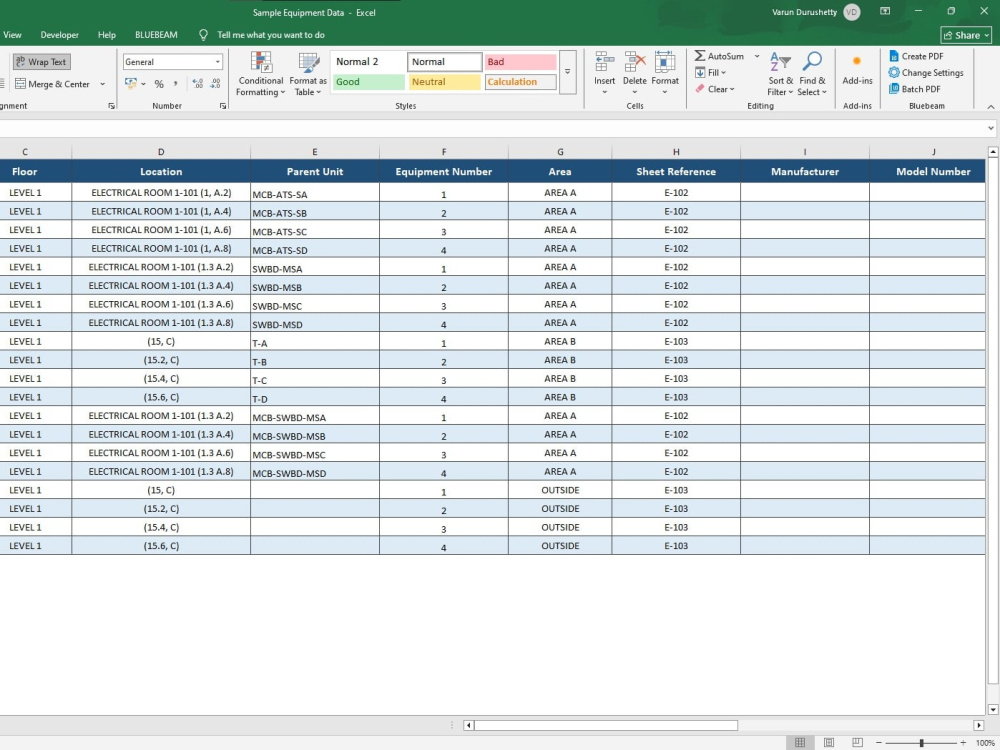Apply Neutral cell style

click(445, 82)
